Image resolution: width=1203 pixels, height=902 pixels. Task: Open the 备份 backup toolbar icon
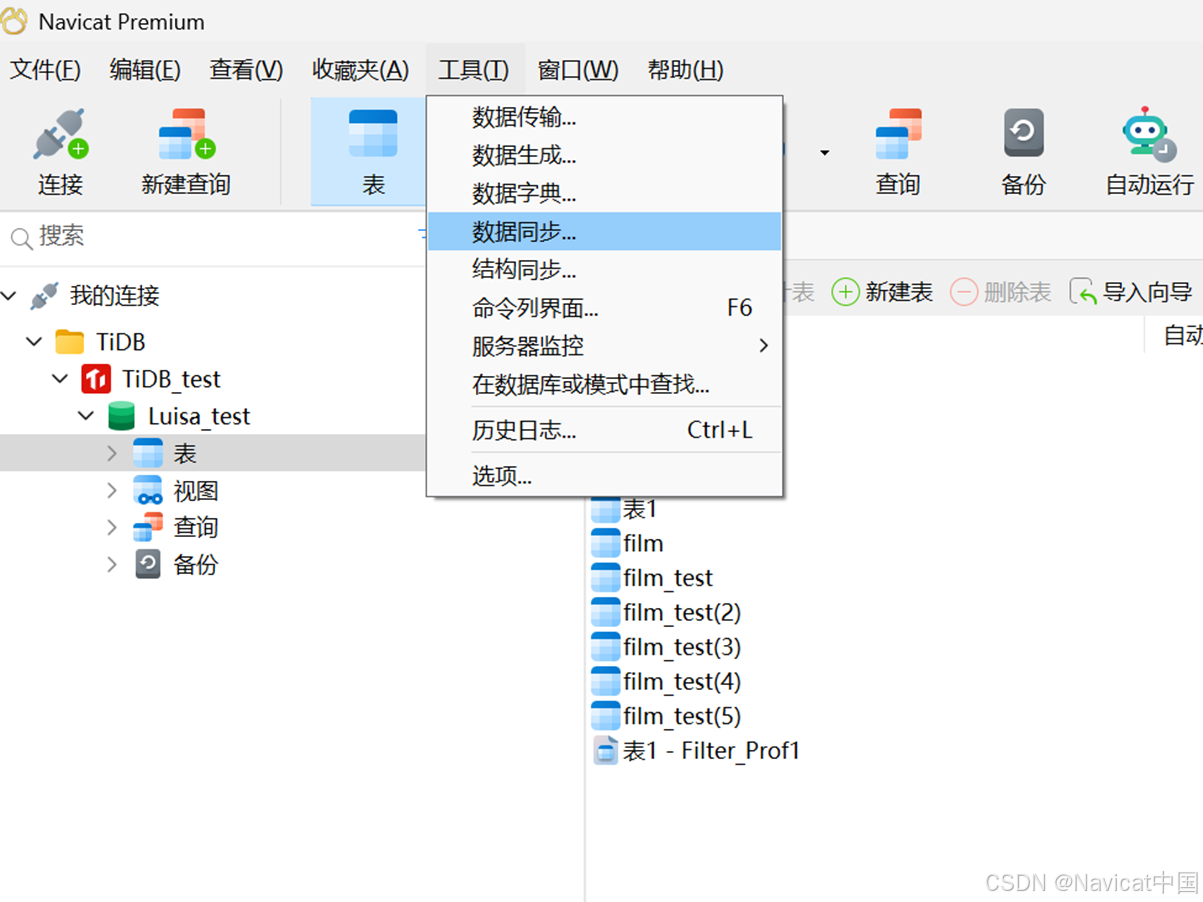(x=1024, y=134)
